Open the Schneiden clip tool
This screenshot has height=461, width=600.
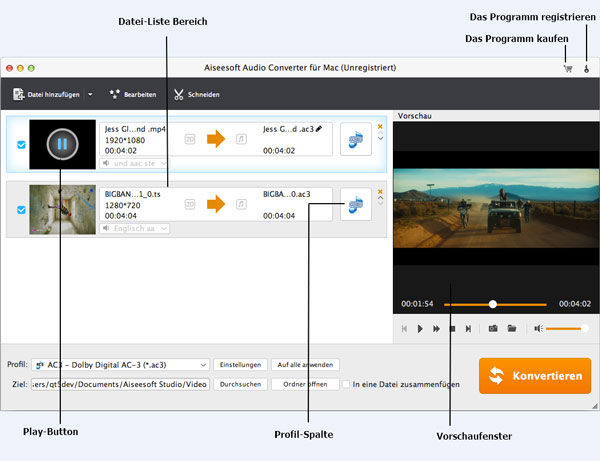[x=197, y=94]
